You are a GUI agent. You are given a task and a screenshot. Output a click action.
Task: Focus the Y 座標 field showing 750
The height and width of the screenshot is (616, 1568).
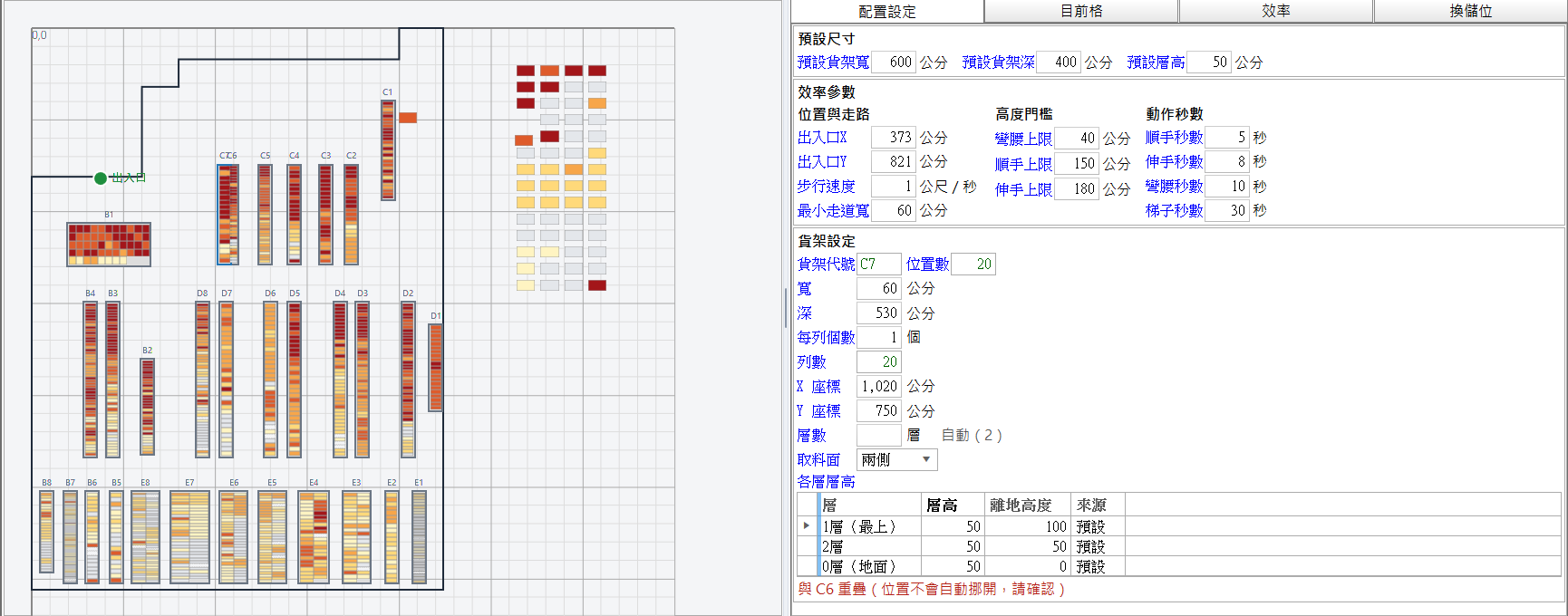(x=878, y=410)
